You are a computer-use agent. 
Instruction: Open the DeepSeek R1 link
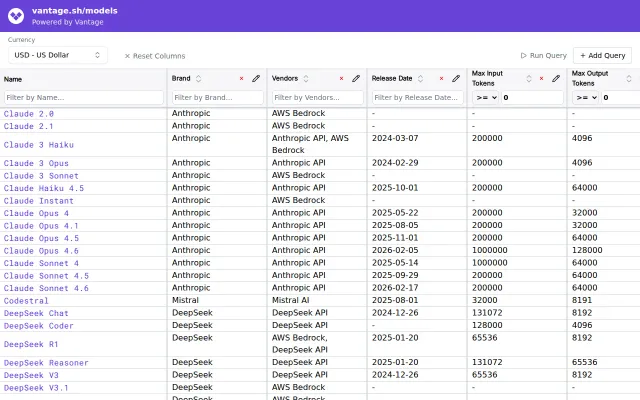(x=31, y=344)
